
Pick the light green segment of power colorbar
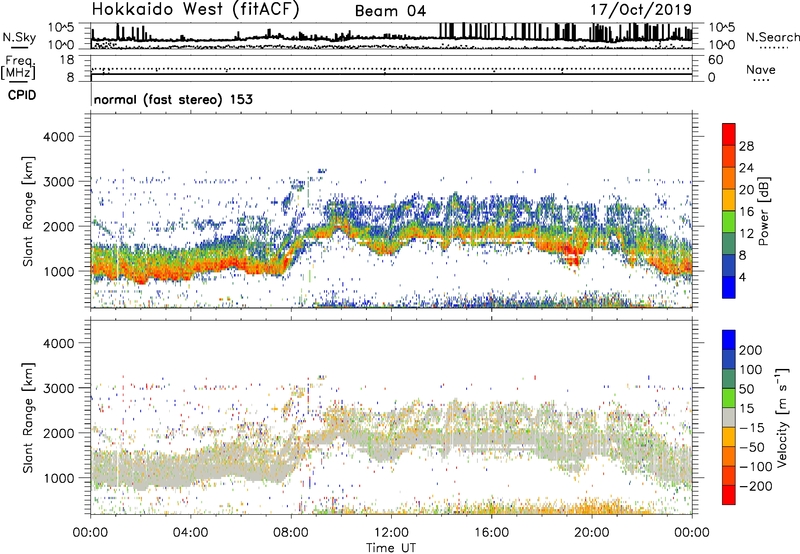tap(729, 221)
